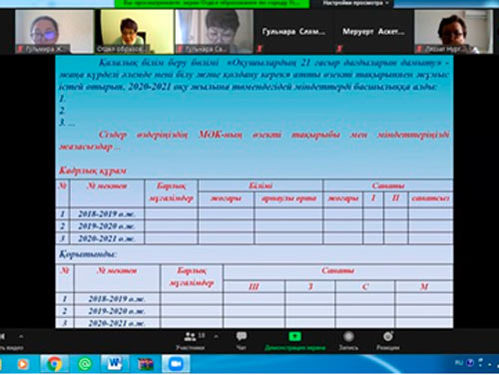Start recording with the Record button
Image resolution: width=499 pixels, height=375 pixels.
tap(348, 341)
